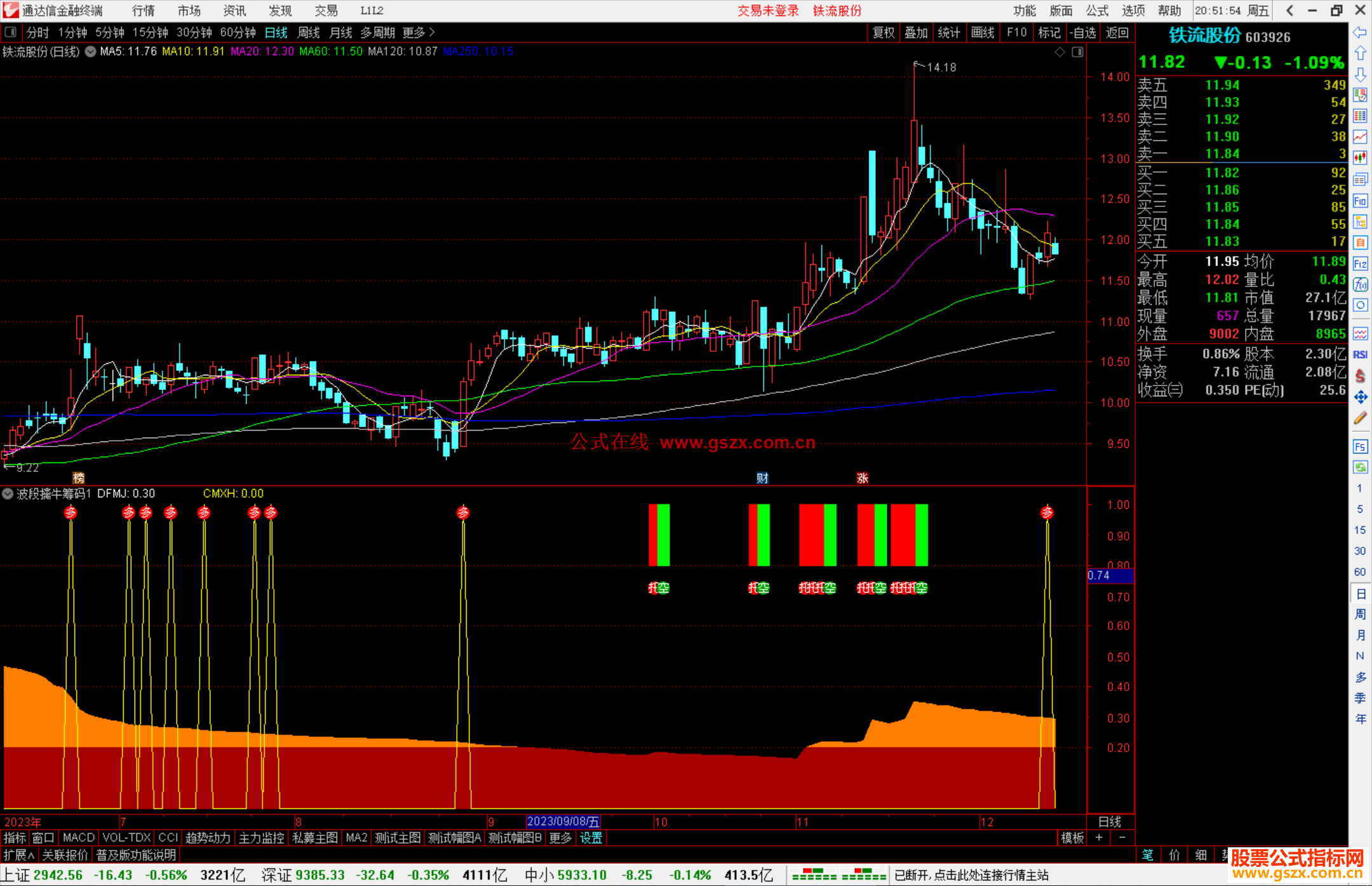Switch to the 周线 period tab
The image size is (1372, 886).
[x=309, y=32]
